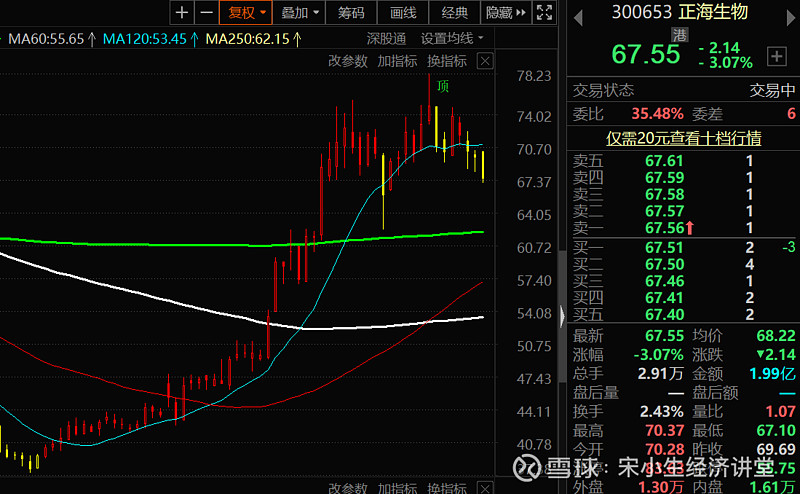Screen dimensions: 800x494
Task: Select 卖三 price 67.58
Action: pyautogui.click(x=664, y=194)
